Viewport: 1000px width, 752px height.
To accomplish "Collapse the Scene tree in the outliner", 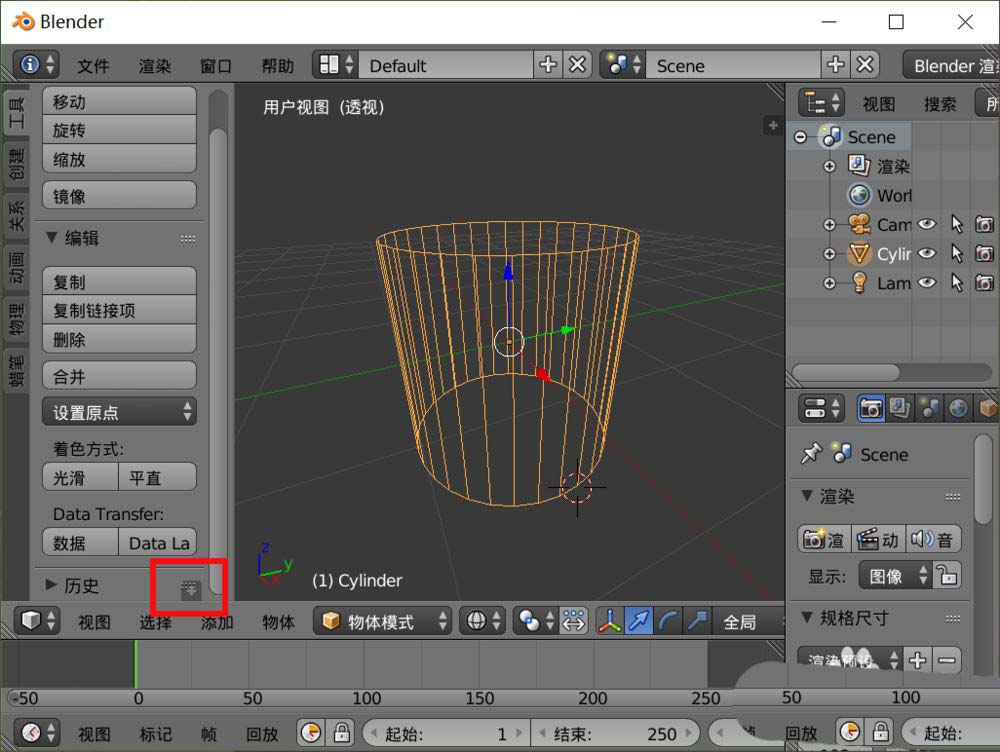I will coord(800,137).
